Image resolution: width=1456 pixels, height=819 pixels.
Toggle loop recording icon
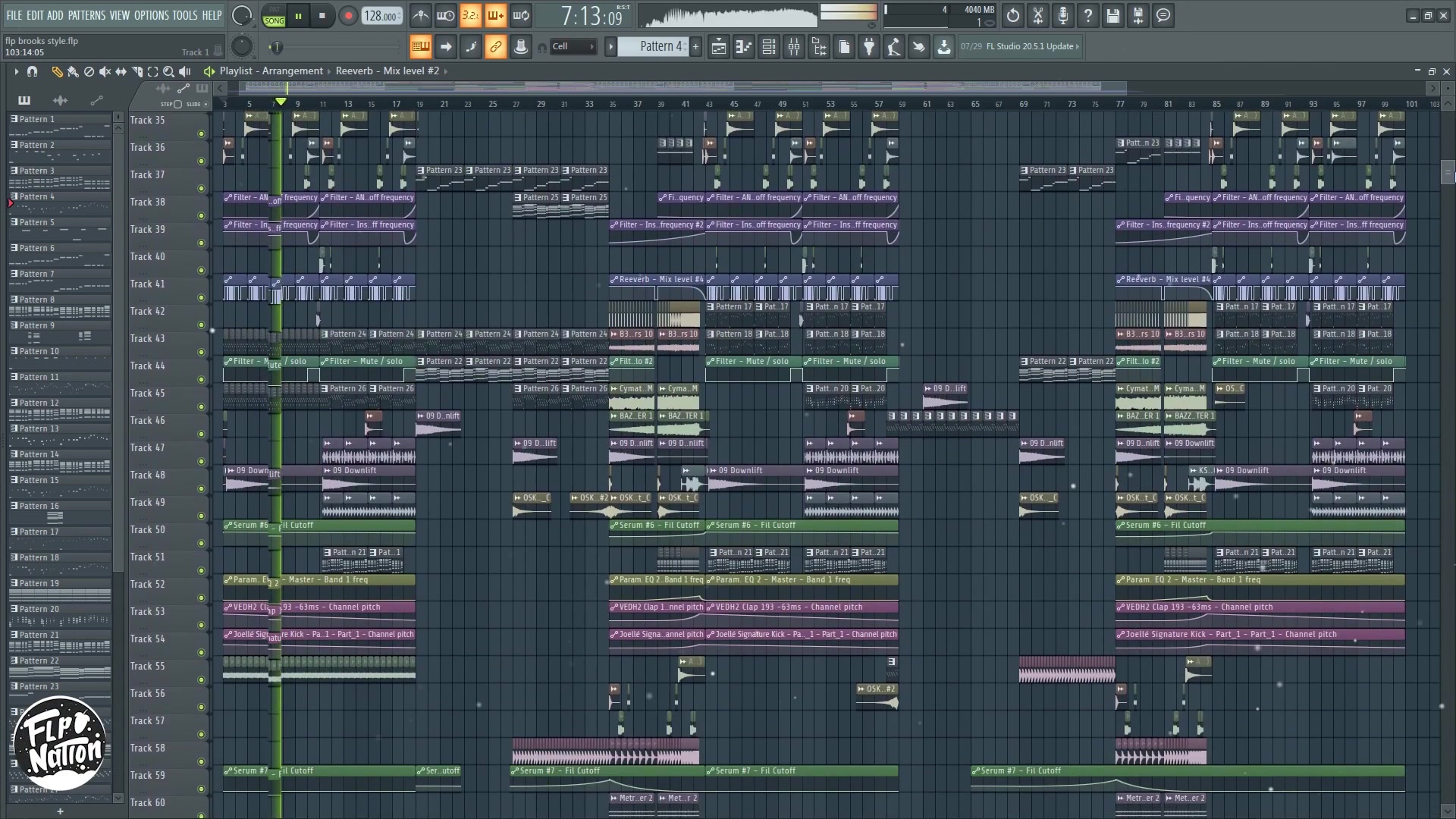(x=521, y=15)
